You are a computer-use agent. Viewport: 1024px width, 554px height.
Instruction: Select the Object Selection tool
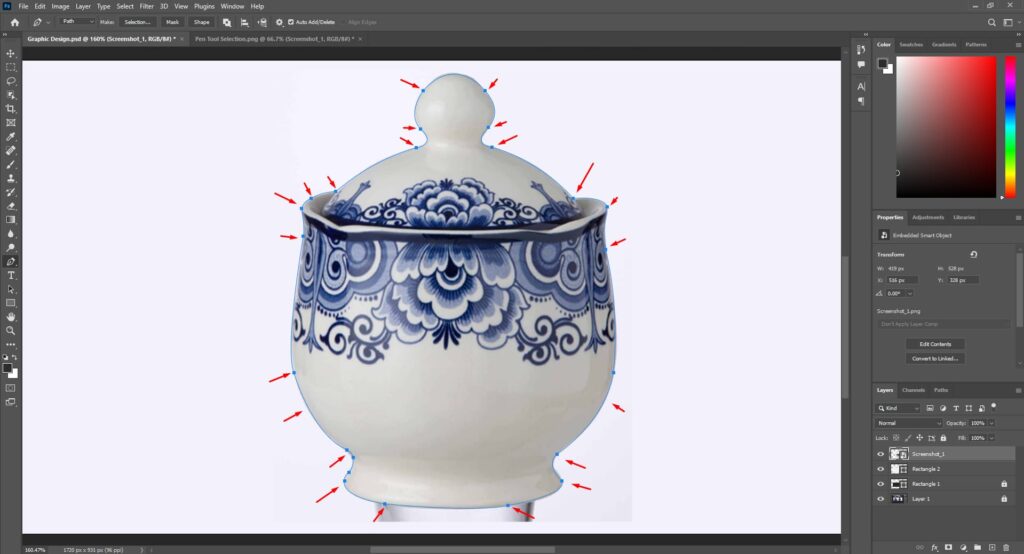10,95
